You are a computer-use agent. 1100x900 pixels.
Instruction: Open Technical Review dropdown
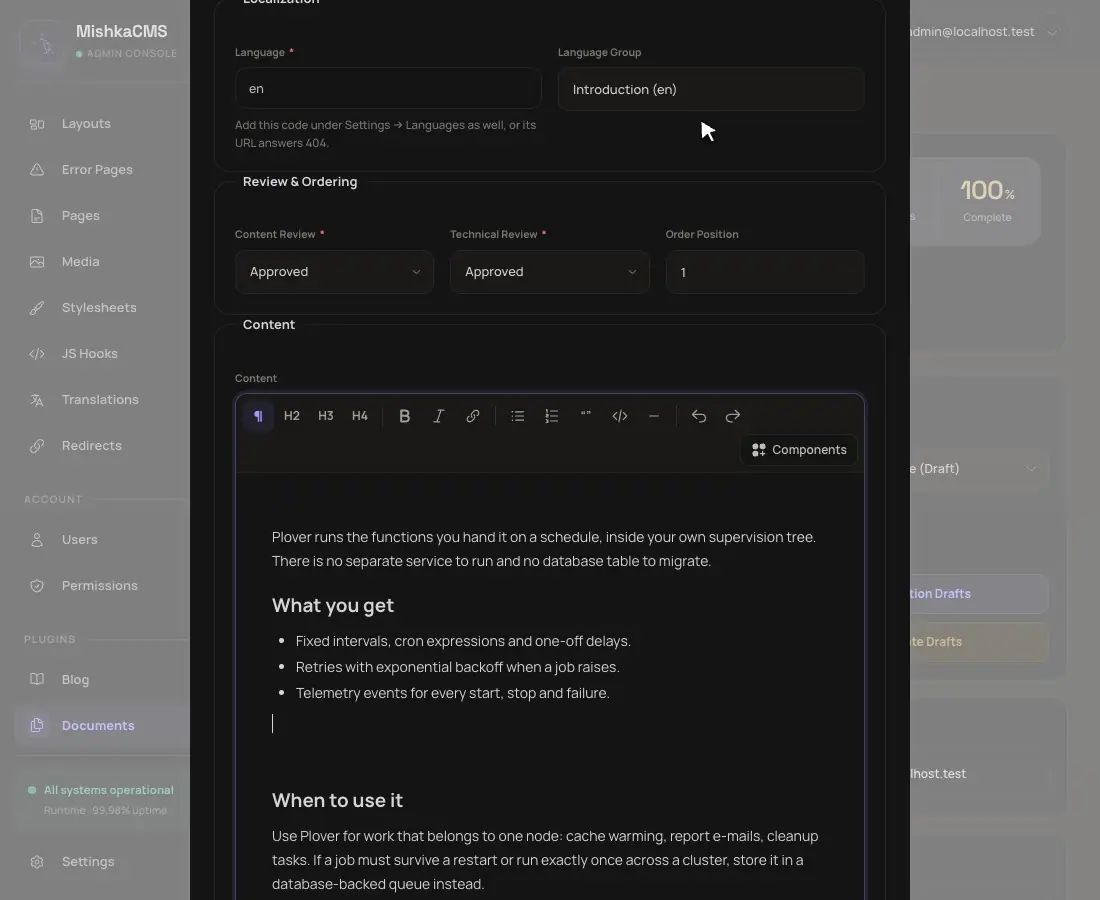point(550,272)
